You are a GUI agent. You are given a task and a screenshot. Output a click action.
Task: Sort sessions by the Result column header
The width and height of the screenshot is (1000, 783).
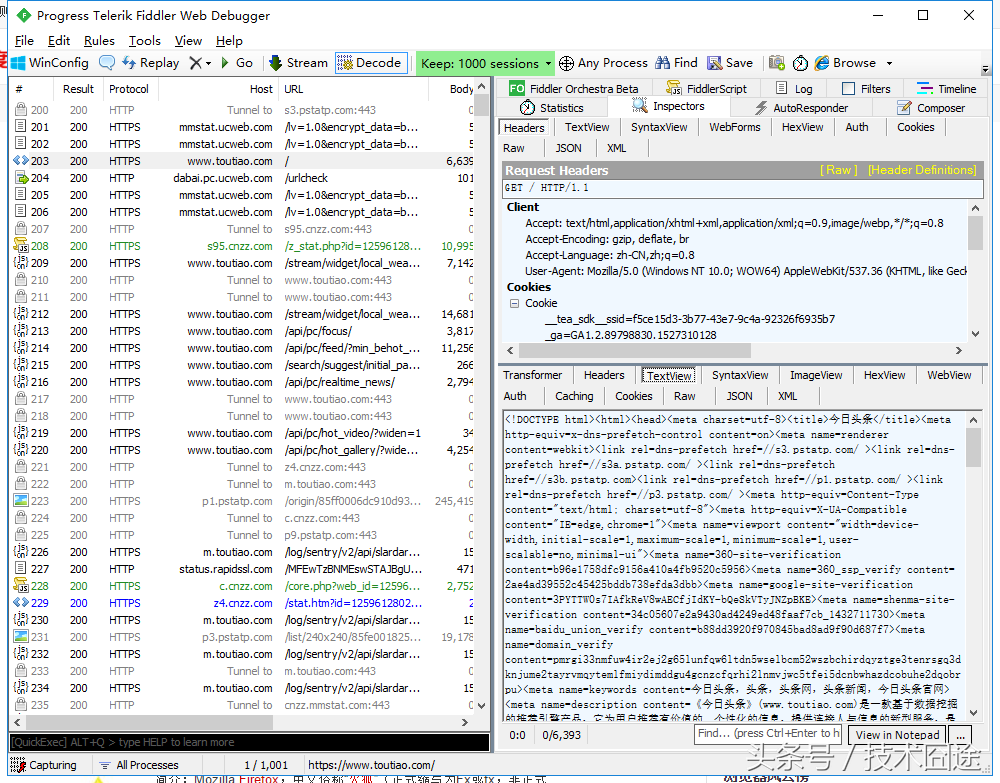pos(78,89)
